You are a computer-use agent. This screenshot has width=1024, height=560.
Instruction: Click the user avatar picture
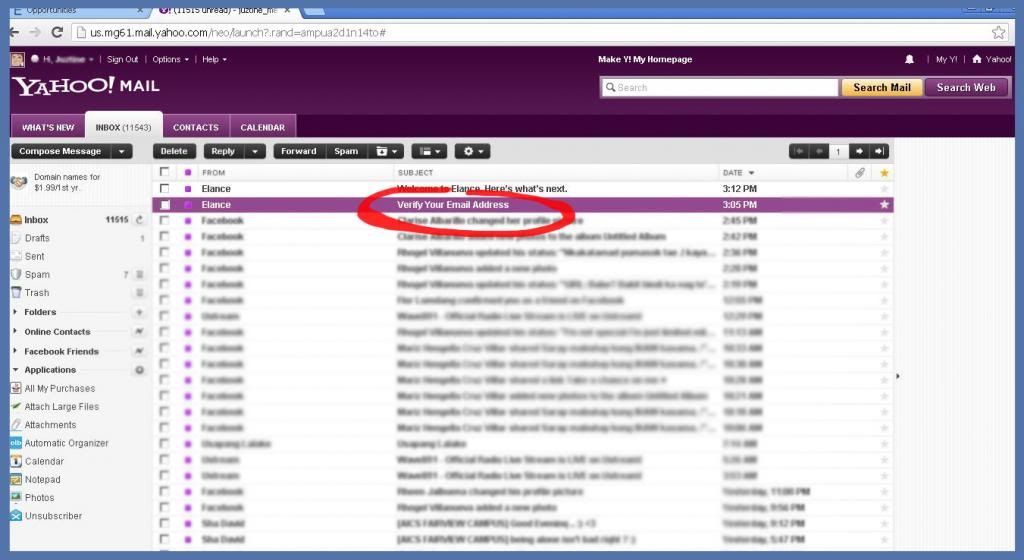click(x=18, y=60)
